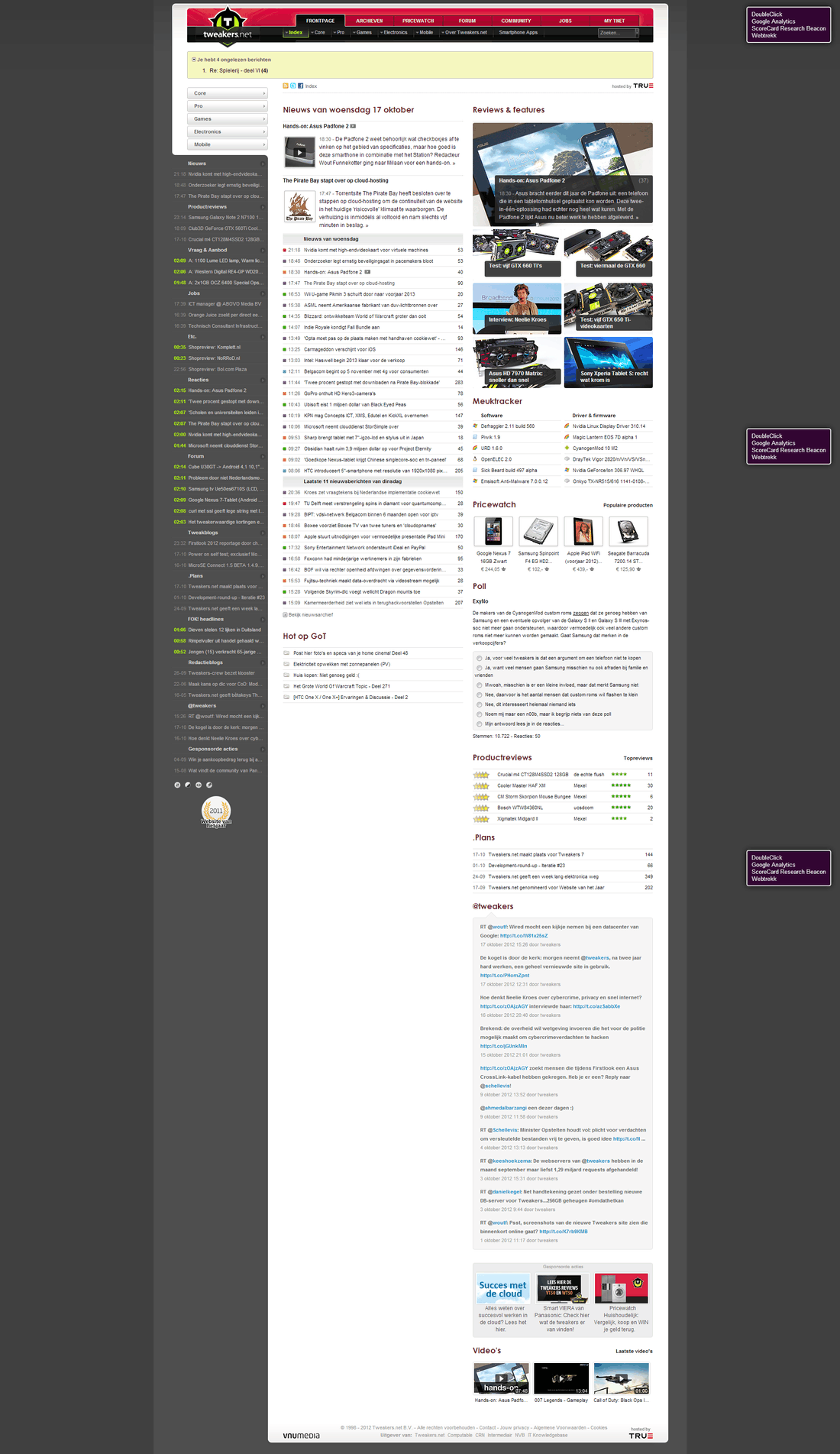
Task: Open the Google Nexus 7 product thumbnail
Action: pyautogui.click(x=493, y=531)
